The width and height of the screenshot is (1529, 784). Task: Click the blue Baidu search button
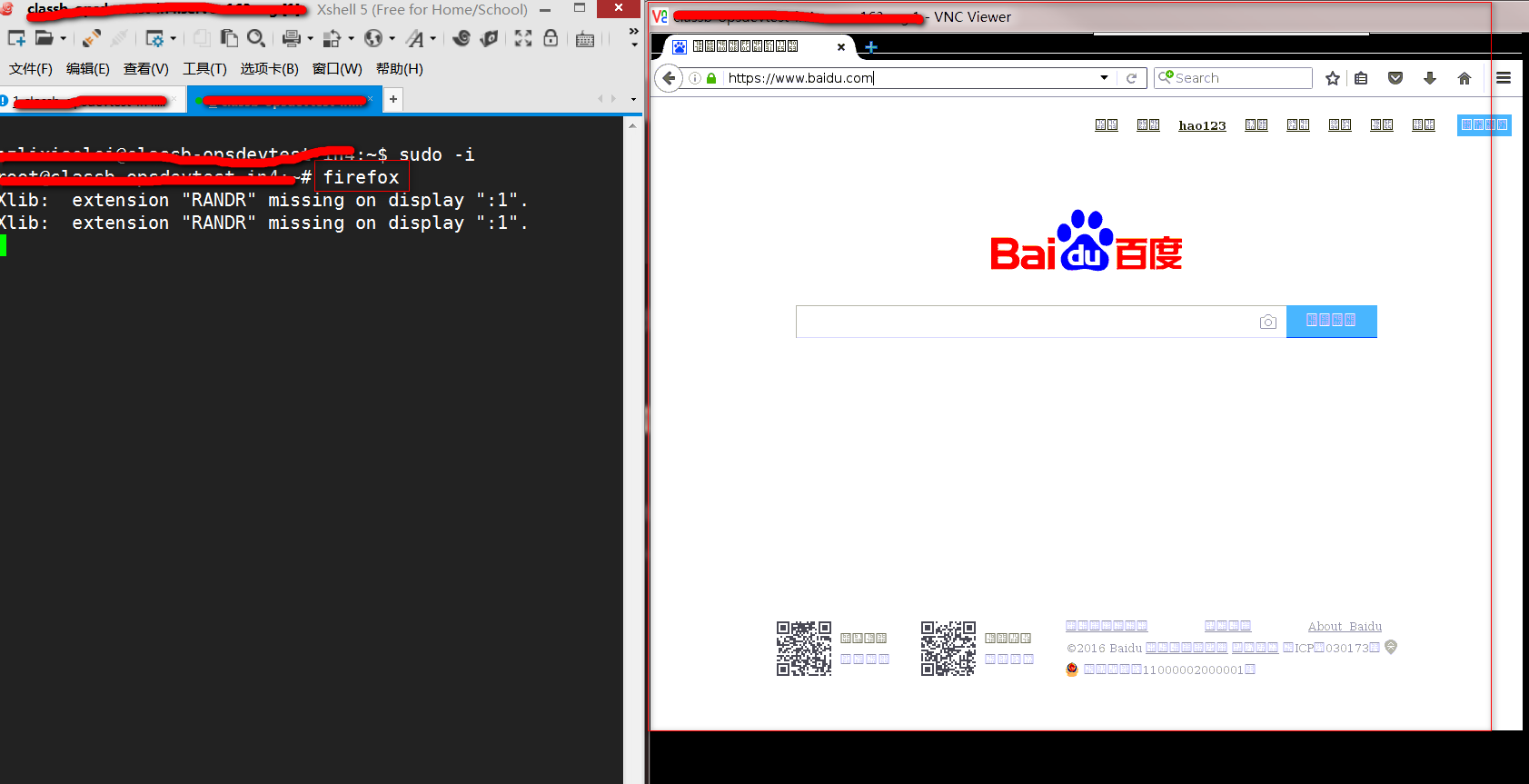click(1332, 321)
